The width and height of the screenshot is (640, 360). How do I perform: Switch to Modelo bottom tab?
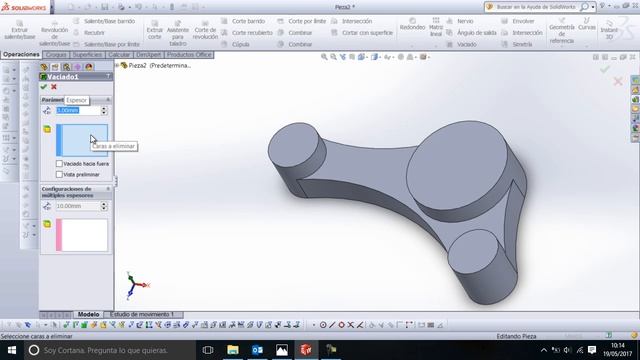(88, 314)
